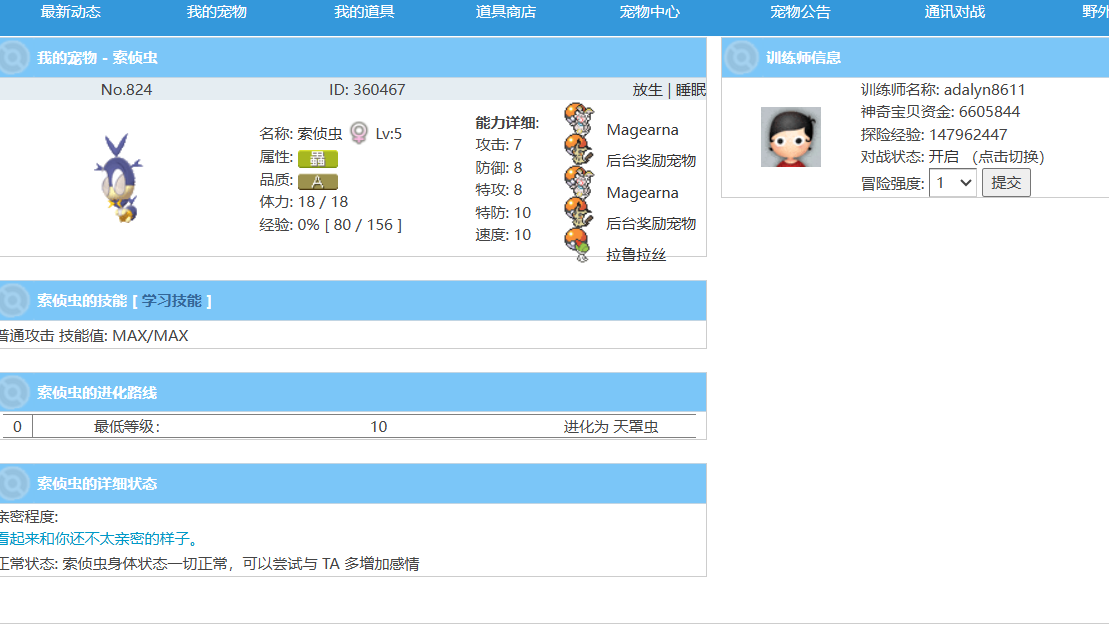The height and width of the screenshot is (625, 1109).
Task: Open 通讯对战 in the top menu
Action: (954, 12)
